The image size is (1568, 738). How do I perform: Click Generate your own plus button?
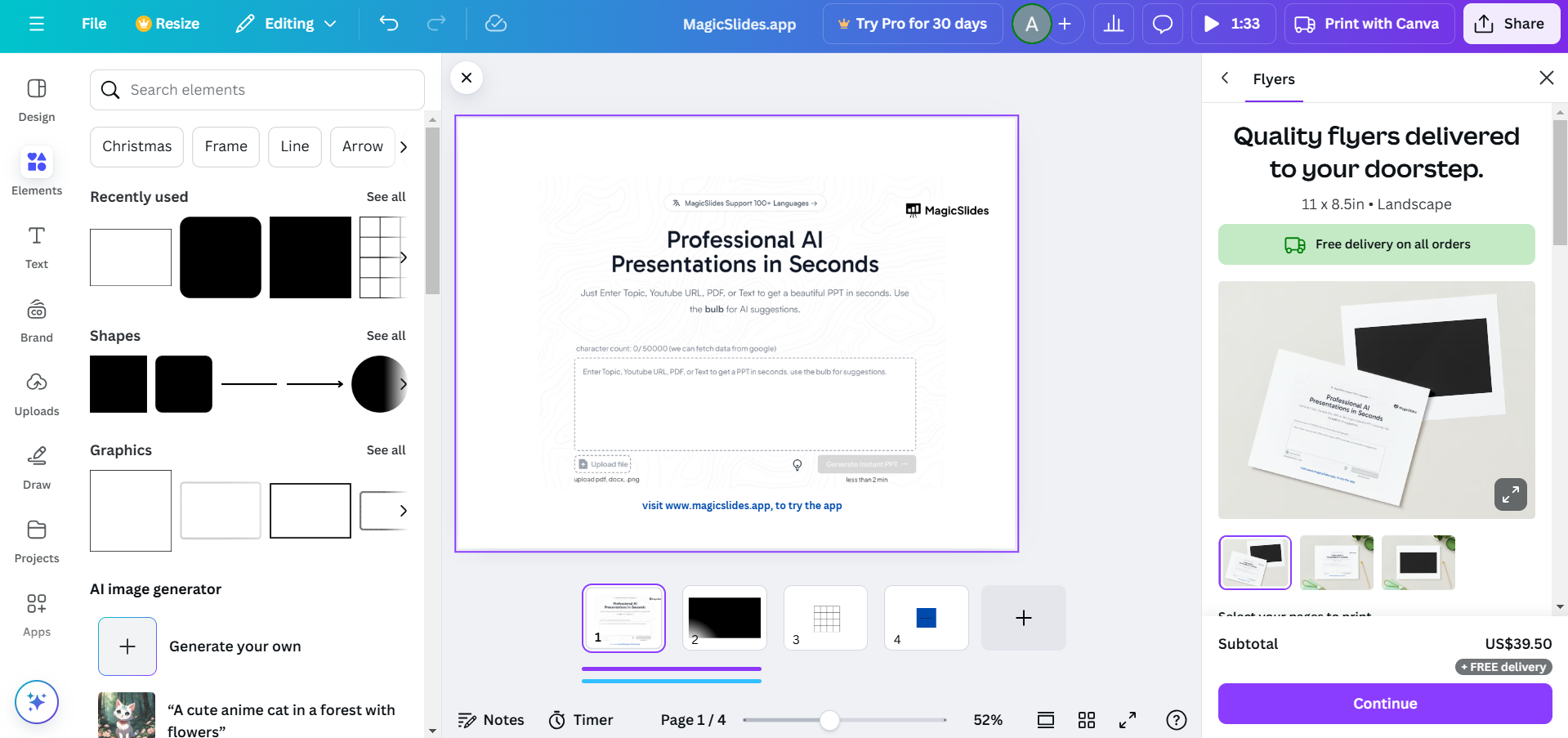click(x=127, y=646)
